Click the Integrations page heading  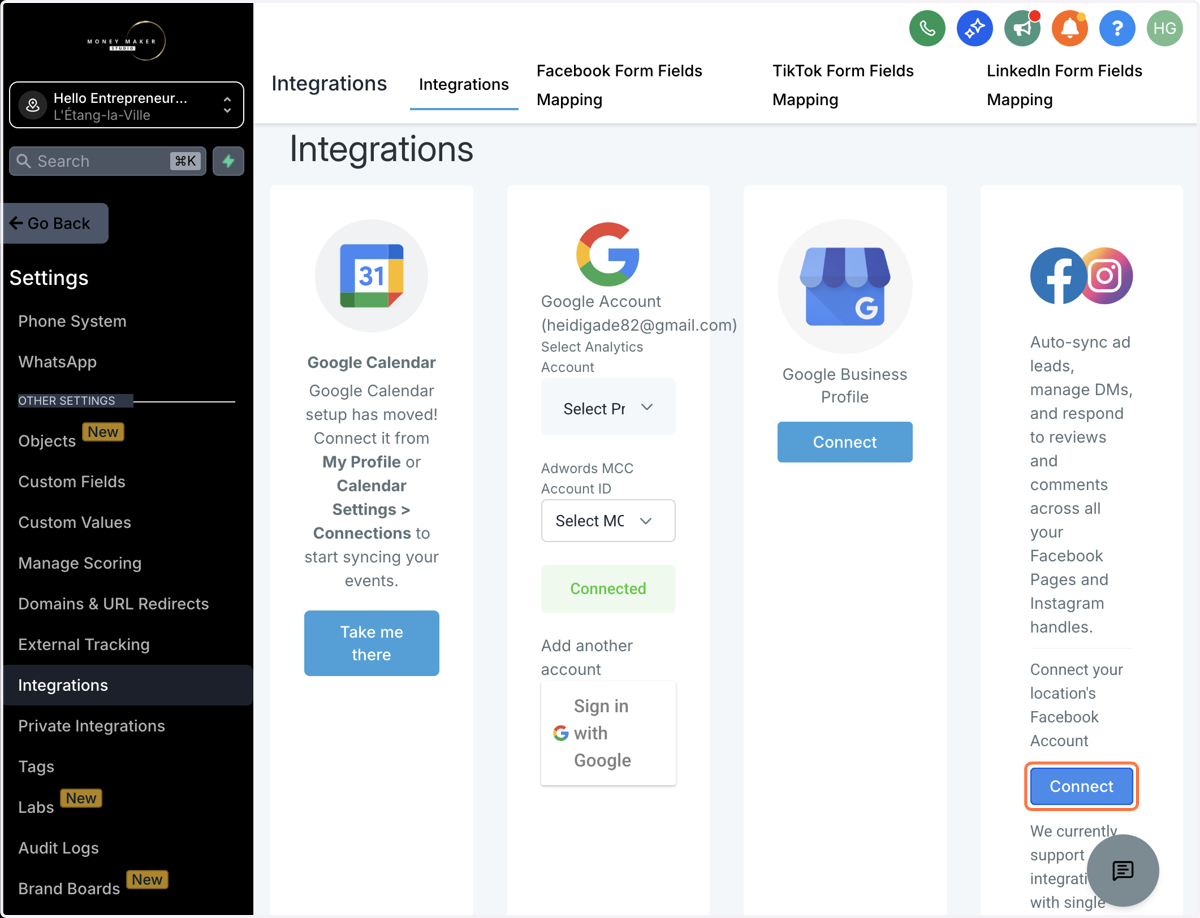coord(381,149)
